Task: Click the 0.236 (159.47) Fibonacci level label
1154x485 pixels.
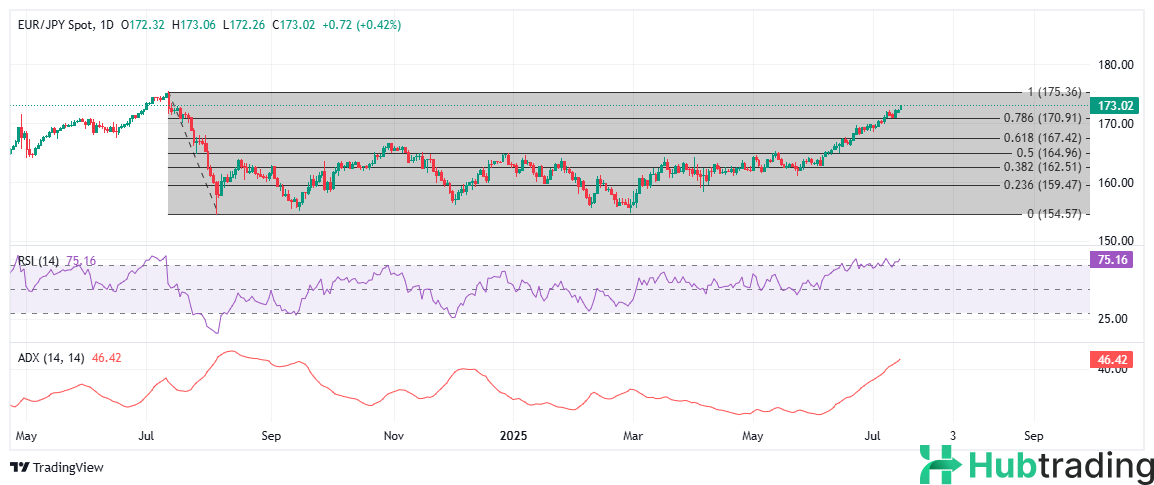Action: [x=1041, y=185]
